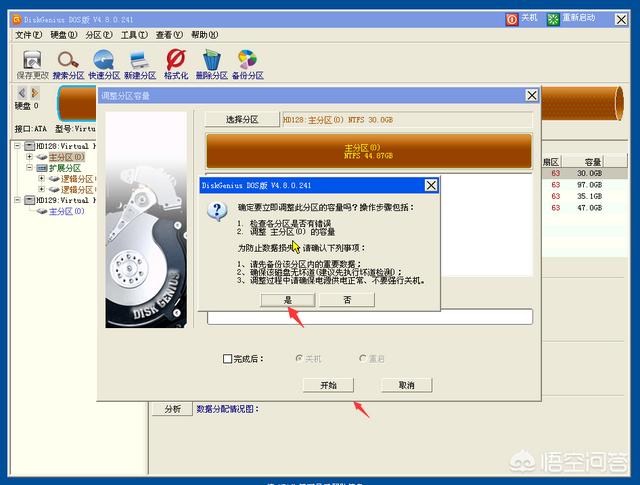Click the Restart (重新启动) icon in title bar
The image size is (640, 485).
(553, 19)
